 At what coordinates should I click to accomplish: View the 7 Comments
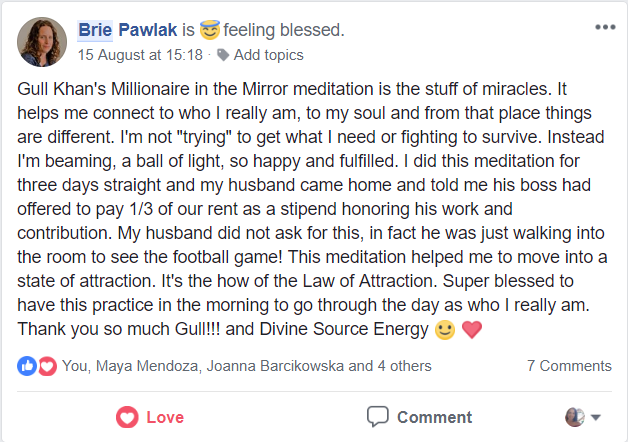pos(568,366)
